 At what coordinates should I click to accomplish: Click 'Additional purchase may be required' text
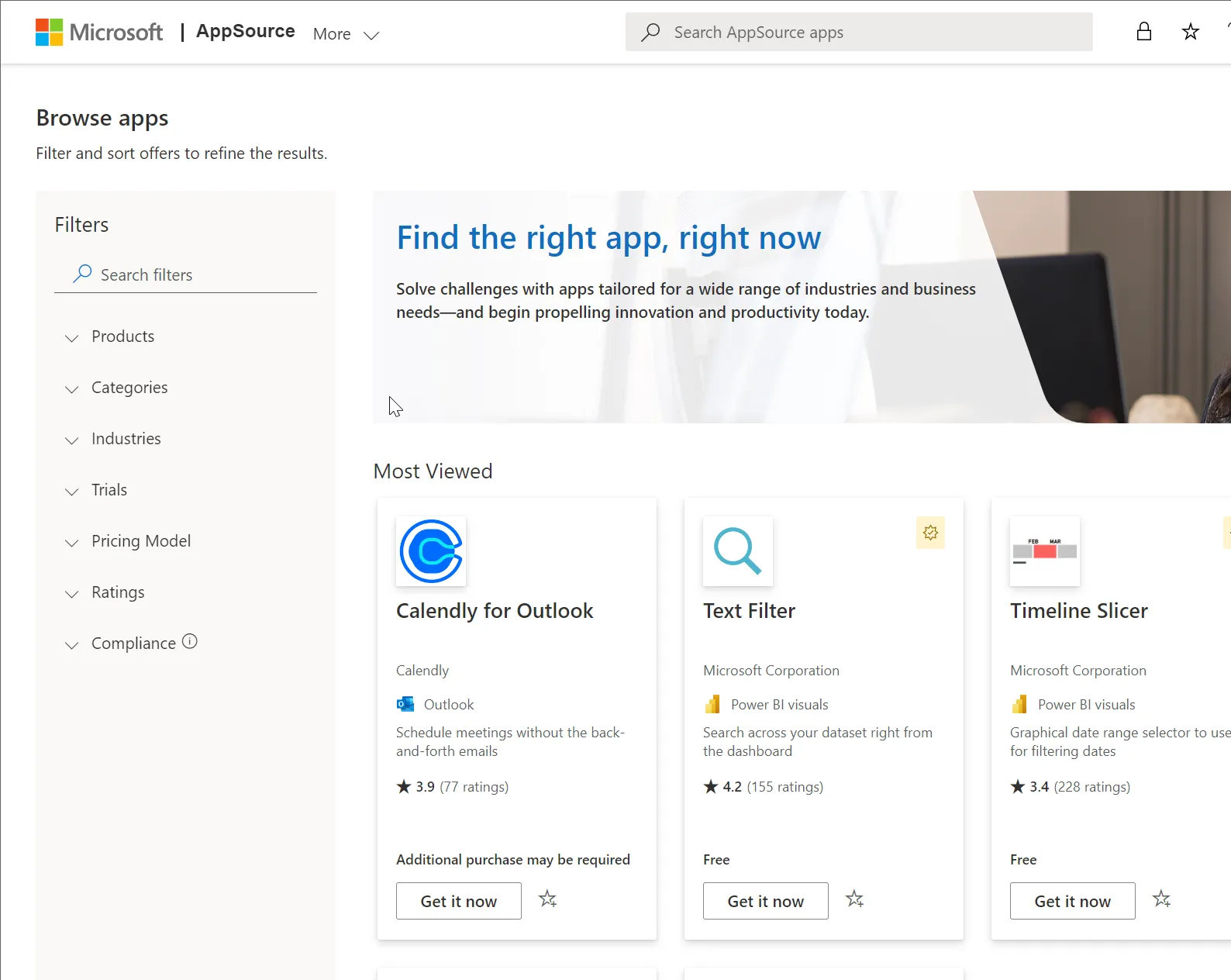(513, 860)
